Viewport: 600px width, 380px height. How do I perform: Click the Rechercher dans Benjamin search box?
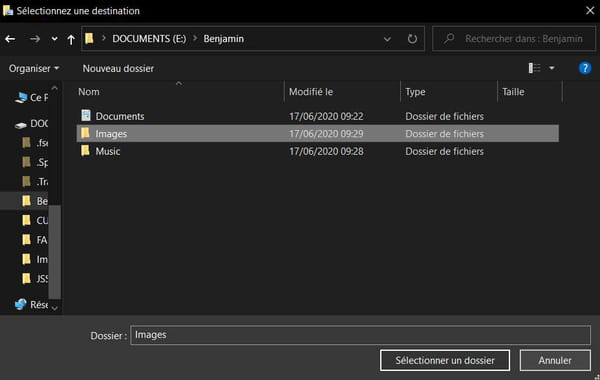coord(514,39)
